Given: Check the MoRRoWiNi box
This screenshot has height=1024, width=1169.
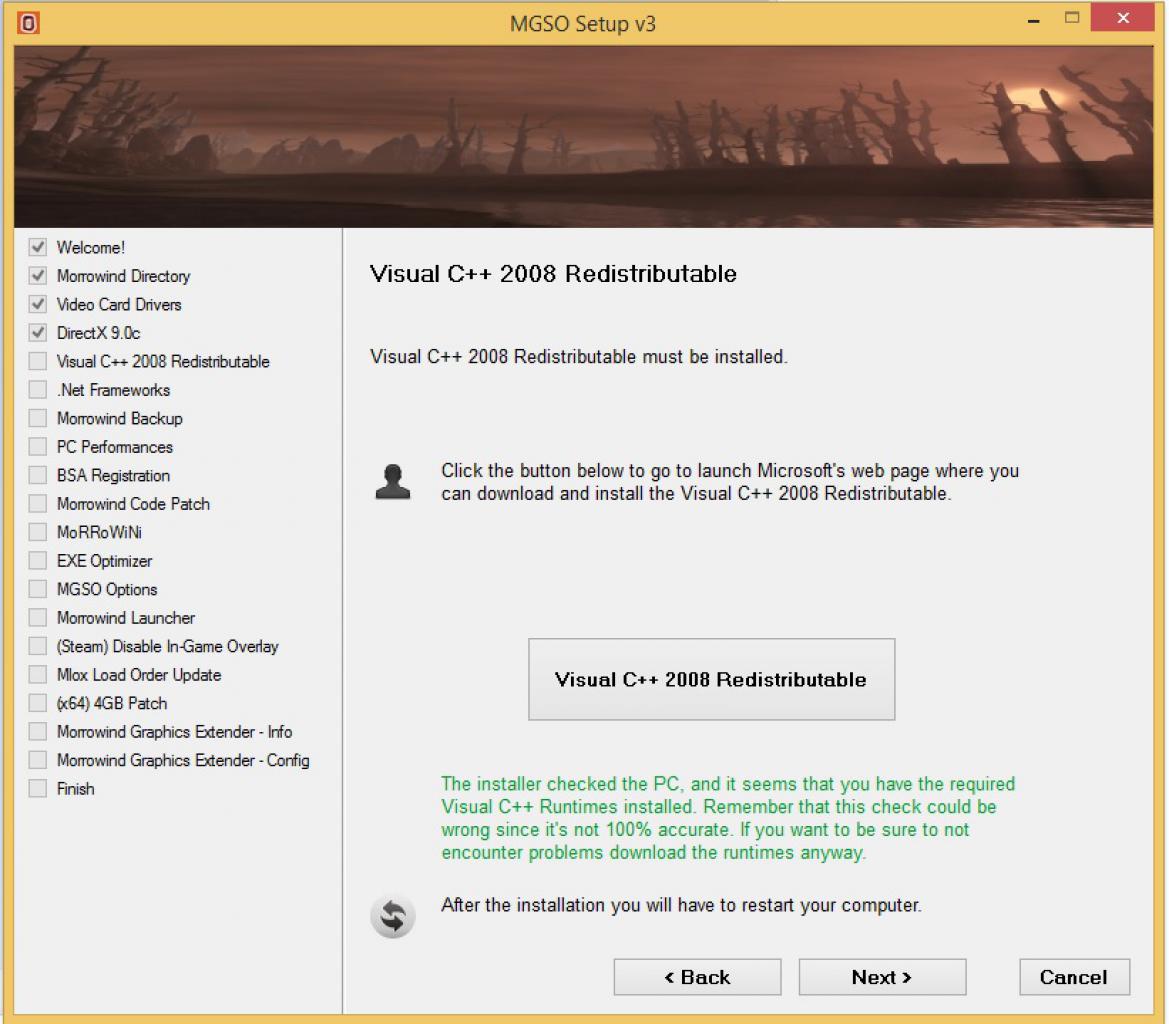Looking at the screenshot, I should point(37,531).
